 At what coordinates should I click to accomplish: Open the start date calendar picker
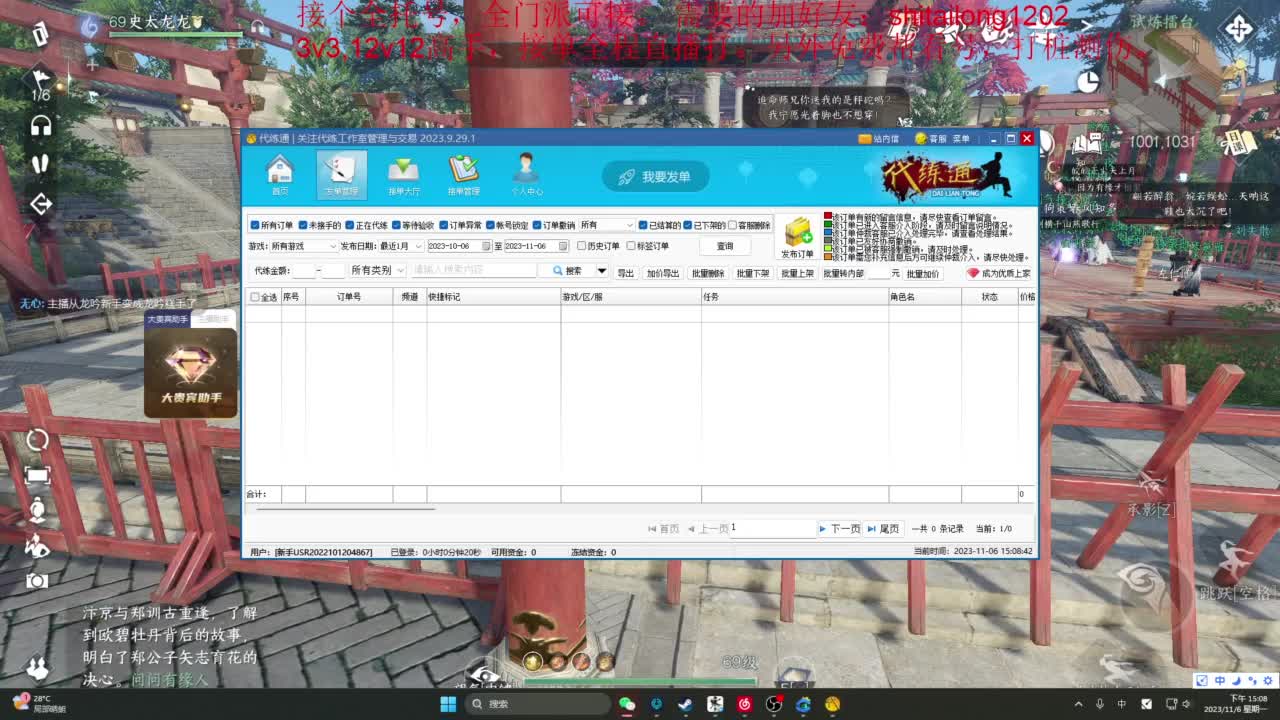[x=486, y=246]
